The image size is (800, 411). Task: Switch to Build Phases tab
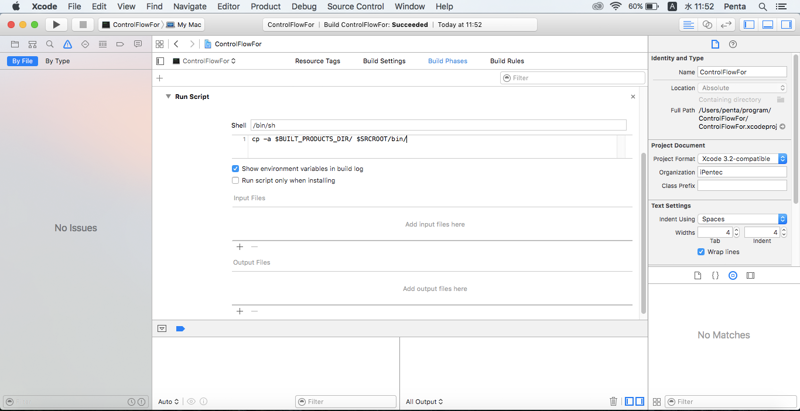click(447, 61)
